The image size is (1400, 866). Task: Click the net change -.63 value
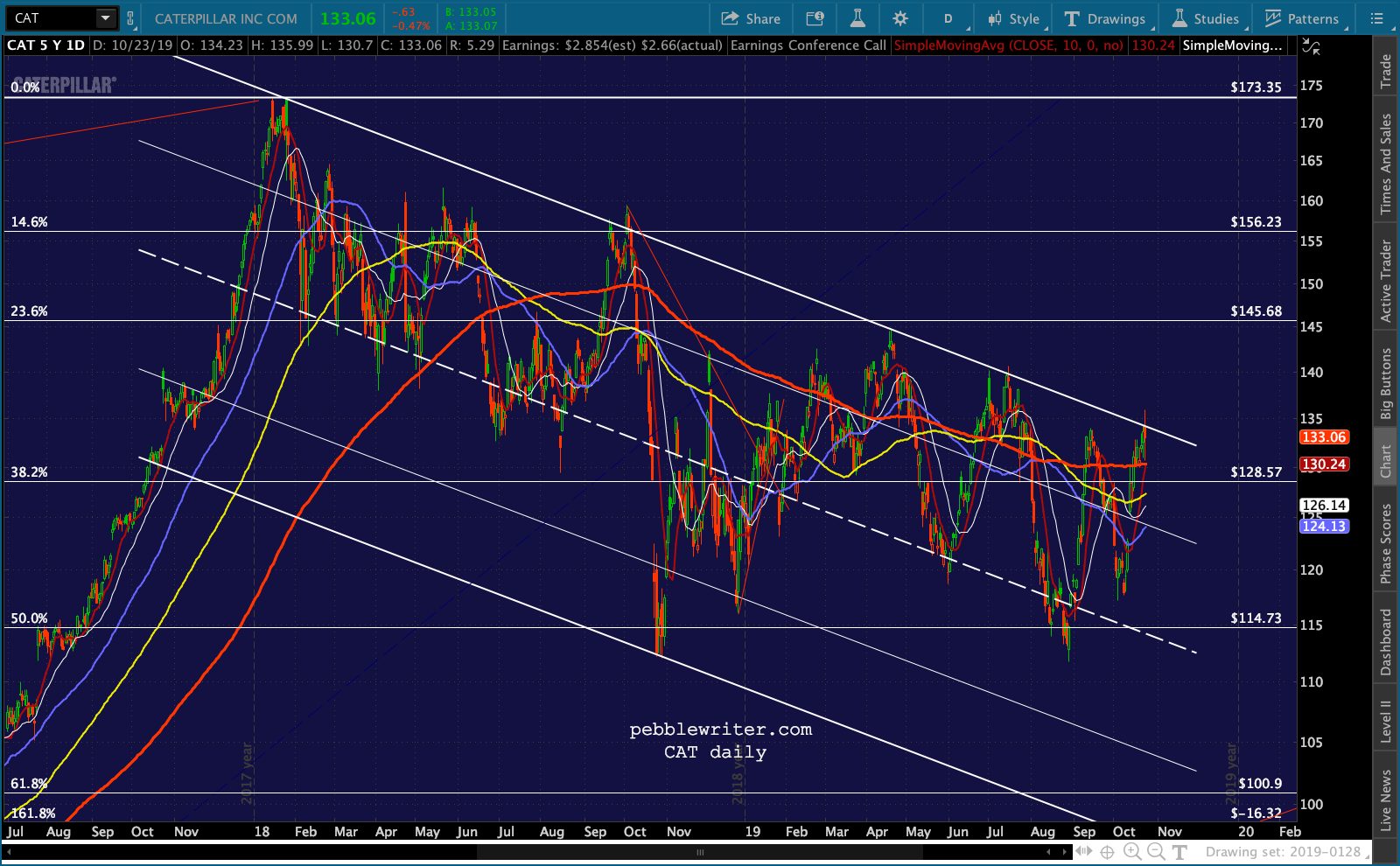pos(403,12)
